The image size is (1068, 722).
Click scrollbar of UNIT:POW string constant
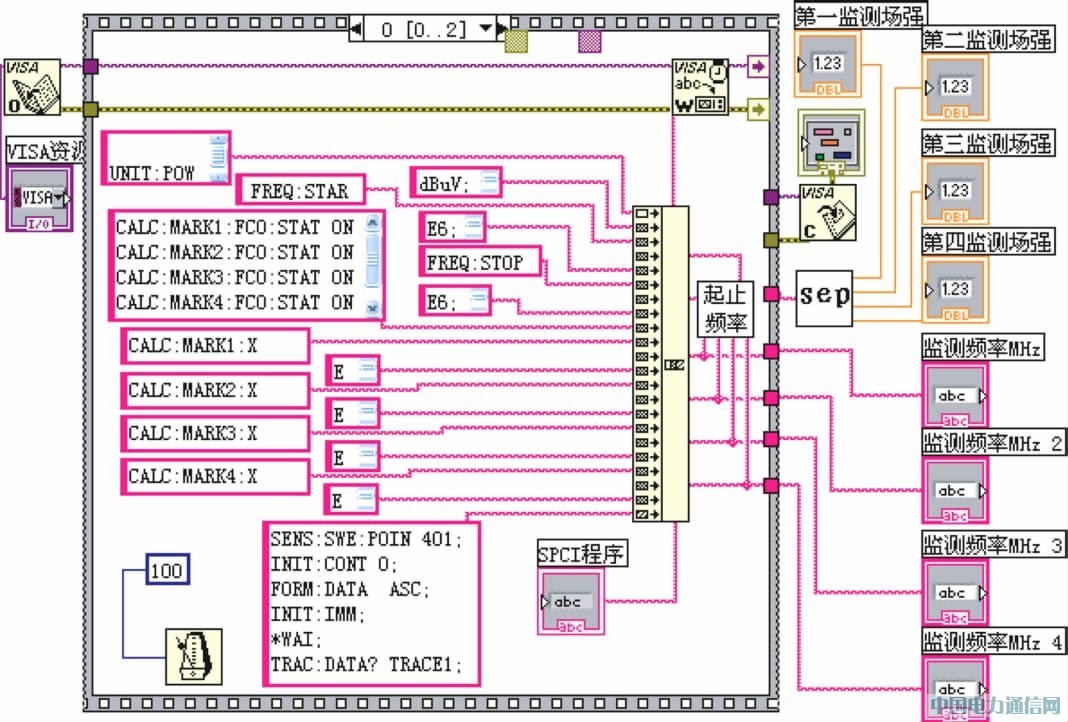pyautogui.click(x=217, y=157)
